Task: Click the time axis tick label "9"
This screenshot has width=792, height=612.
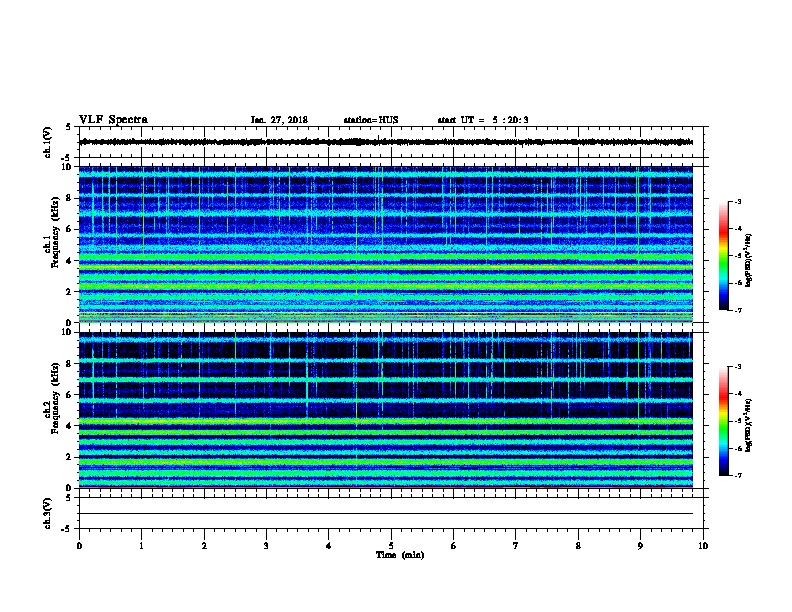Action: pyautogui.click(x=640, y=546)
